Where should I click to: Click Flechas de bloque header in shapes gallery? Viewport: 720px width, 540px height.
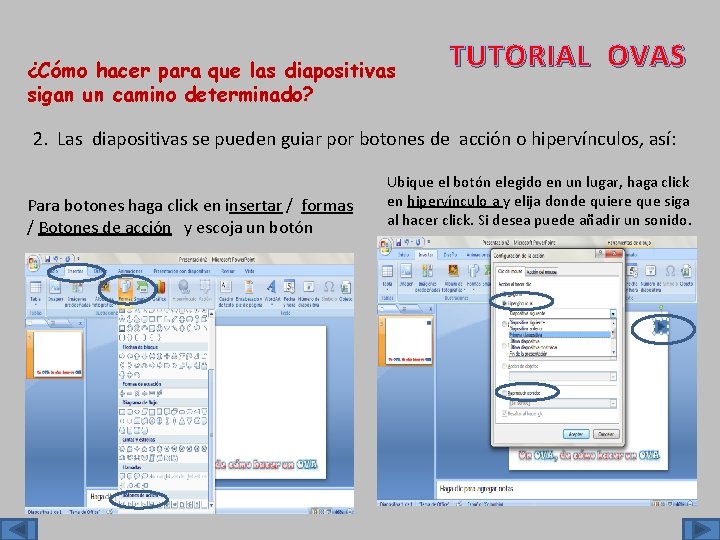(x=164, y=347)
